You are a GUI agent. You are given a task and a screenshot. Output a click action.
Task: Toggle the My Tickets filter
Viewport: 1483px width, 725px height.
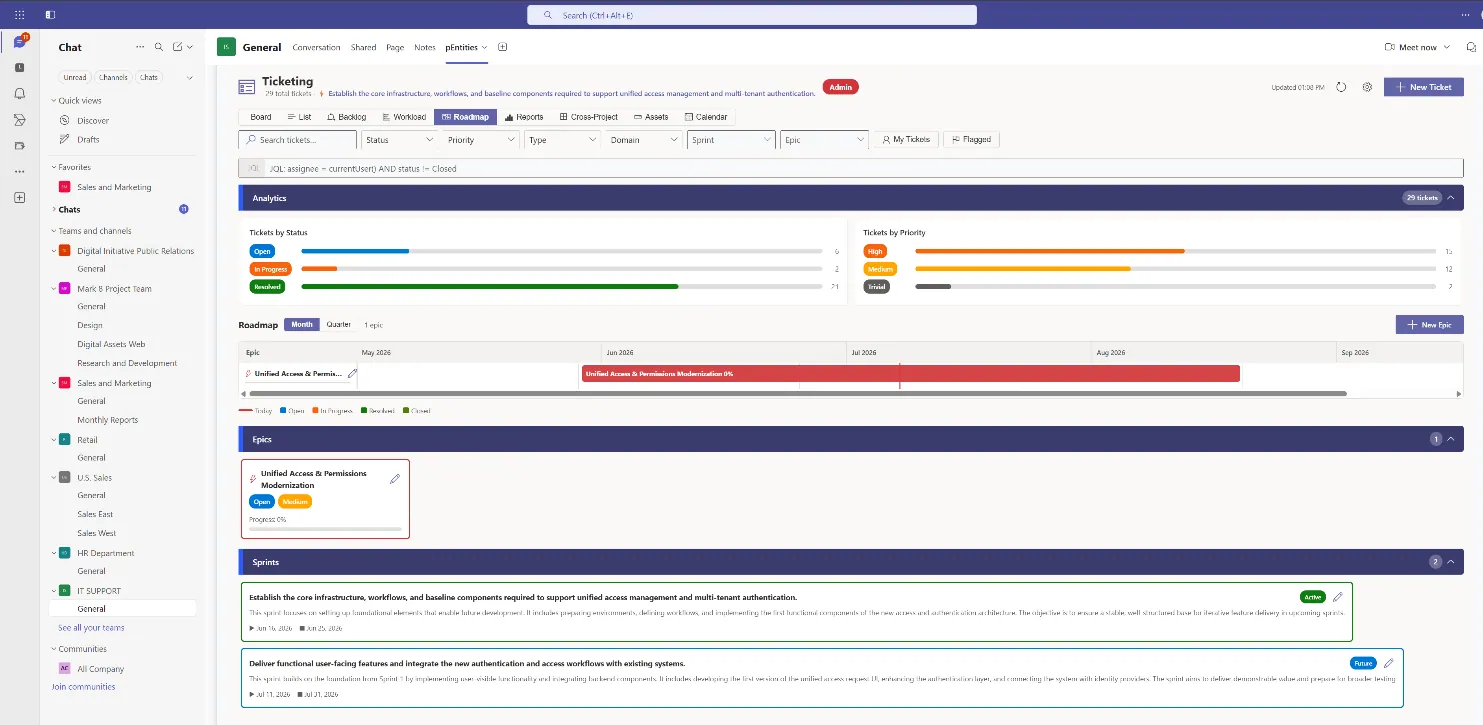pos(905,139)
